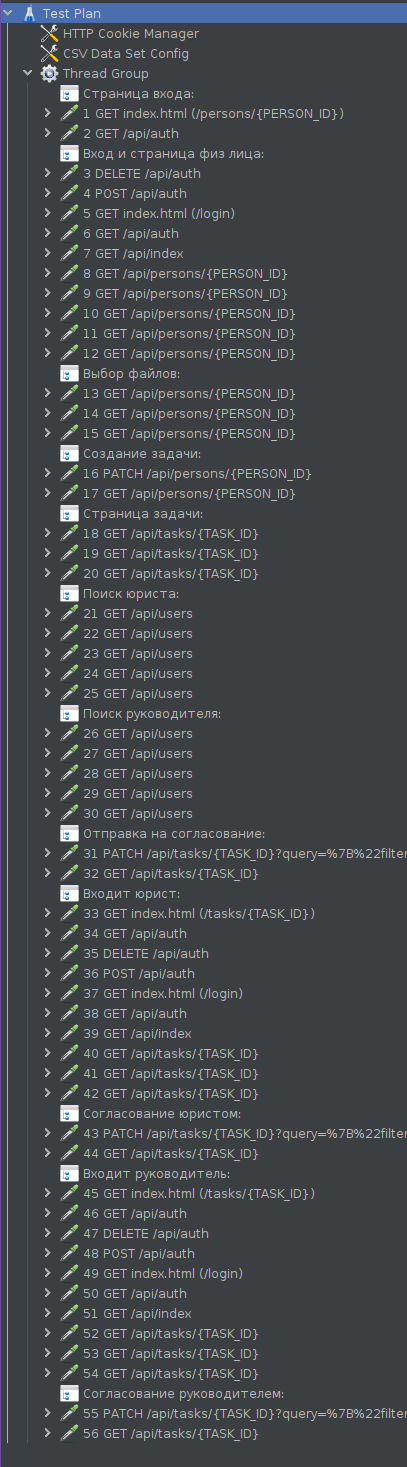This screenshot has height=1467, width=407.
Task: Select the HTTP Cookie Manager wrench icon
Action: 49,33
